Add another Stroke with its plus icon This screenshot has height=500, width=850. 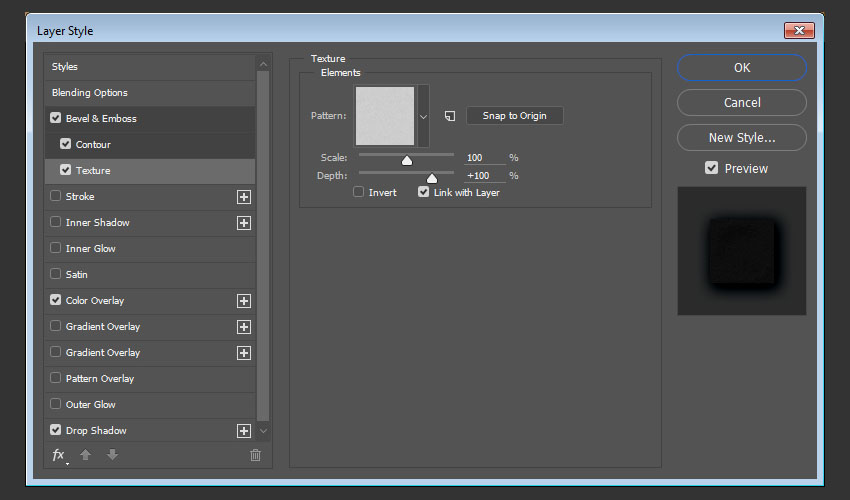[244, 197]
